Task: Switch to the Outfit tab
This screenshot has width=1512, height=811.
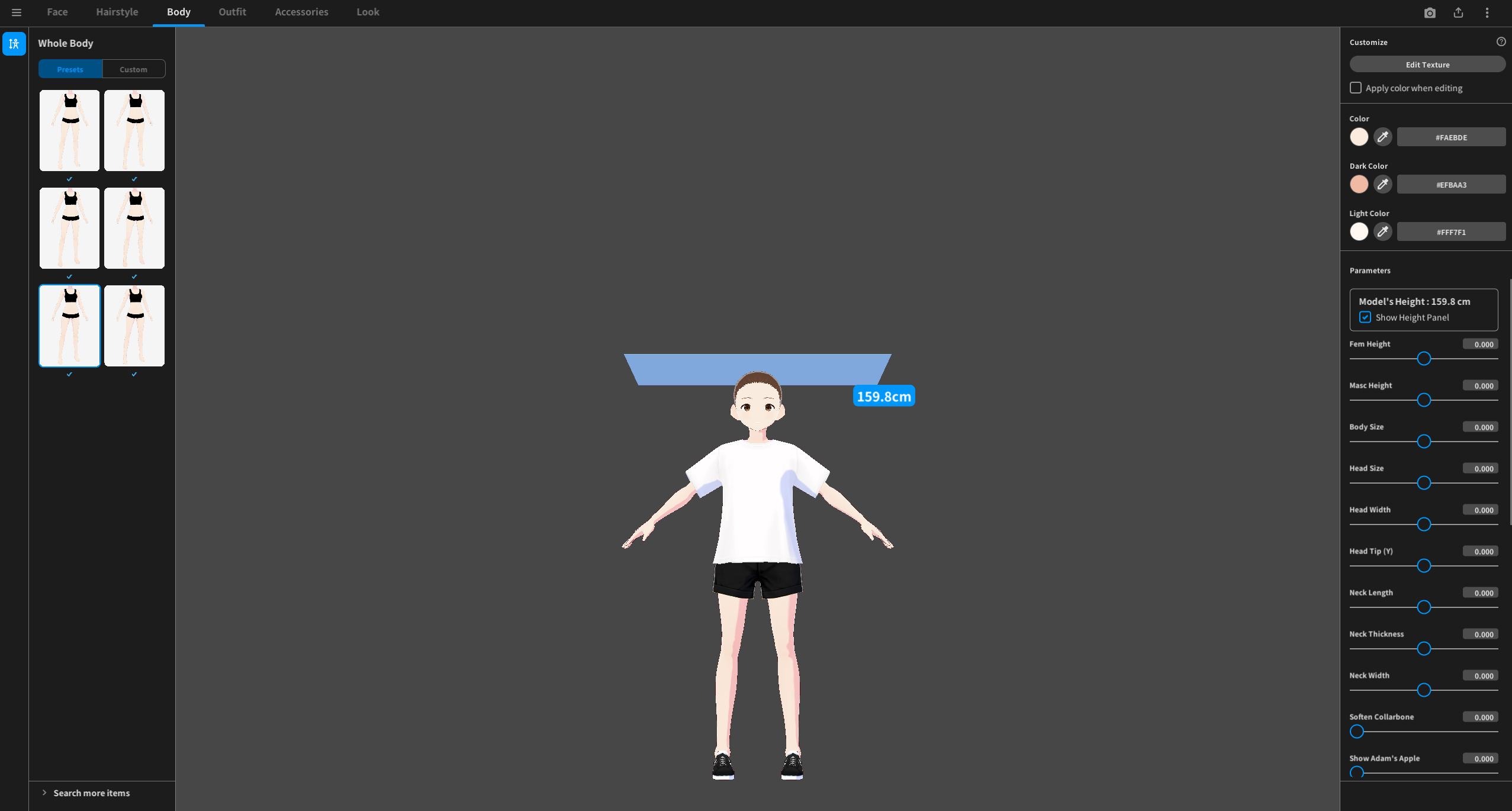Action: pyautogui.click(x=232, y=12)
